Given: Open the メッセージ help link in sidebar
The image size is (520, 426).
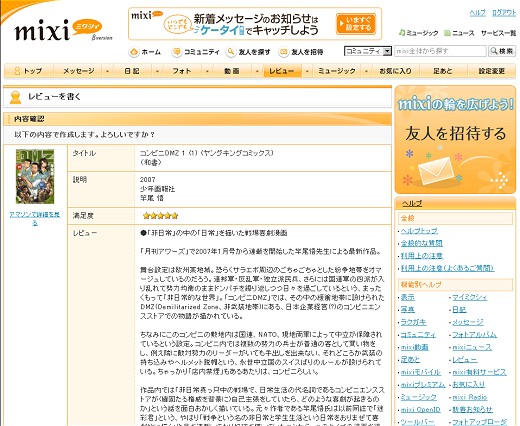Looking at the screenshot, I should [x=468, y=322].
